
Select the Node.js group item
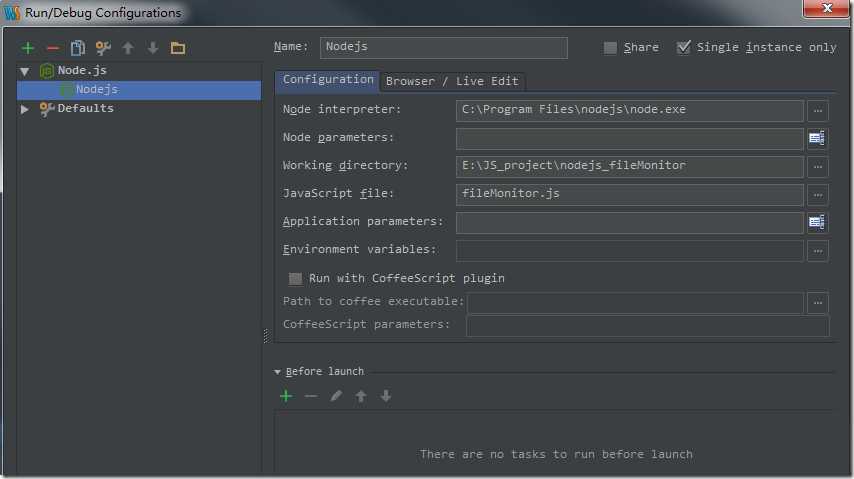click(82, 70)
